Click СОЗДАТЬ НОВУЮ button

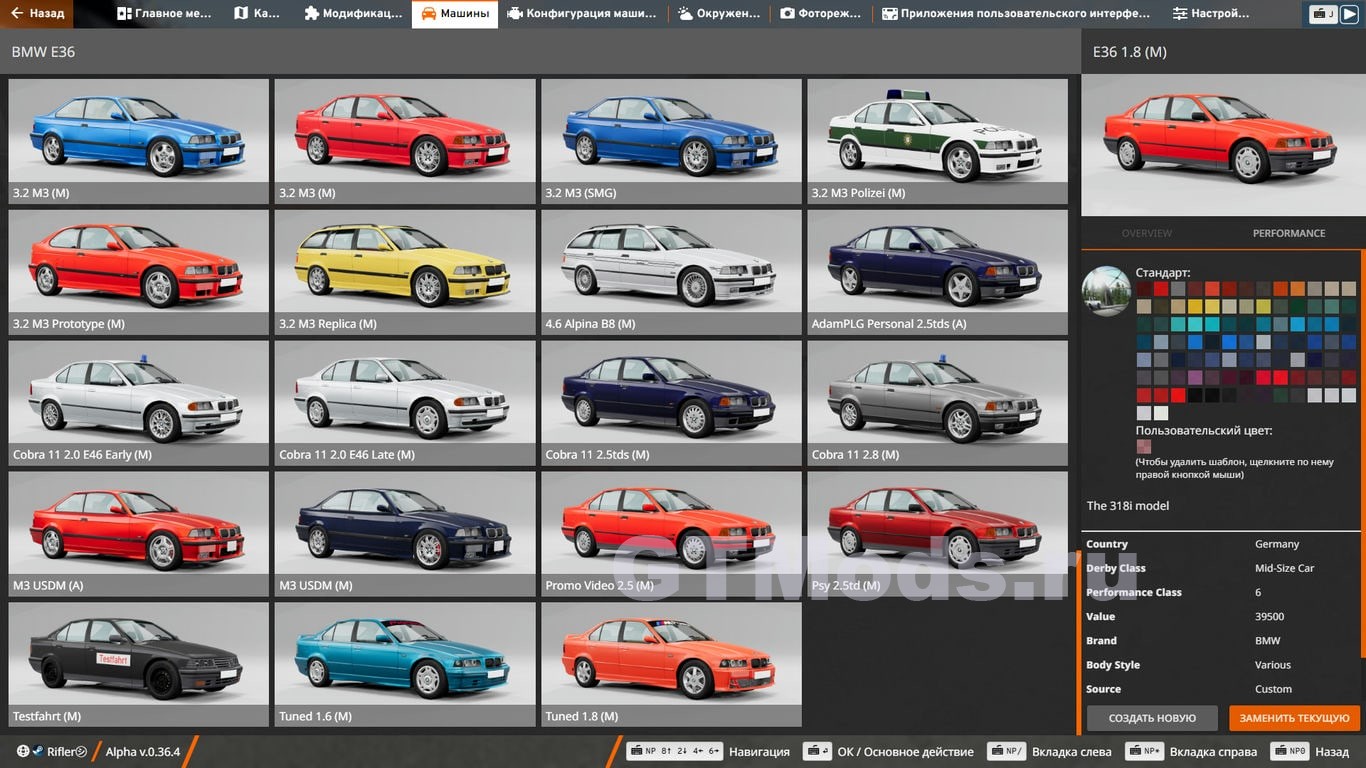(x=1152, y=718)
